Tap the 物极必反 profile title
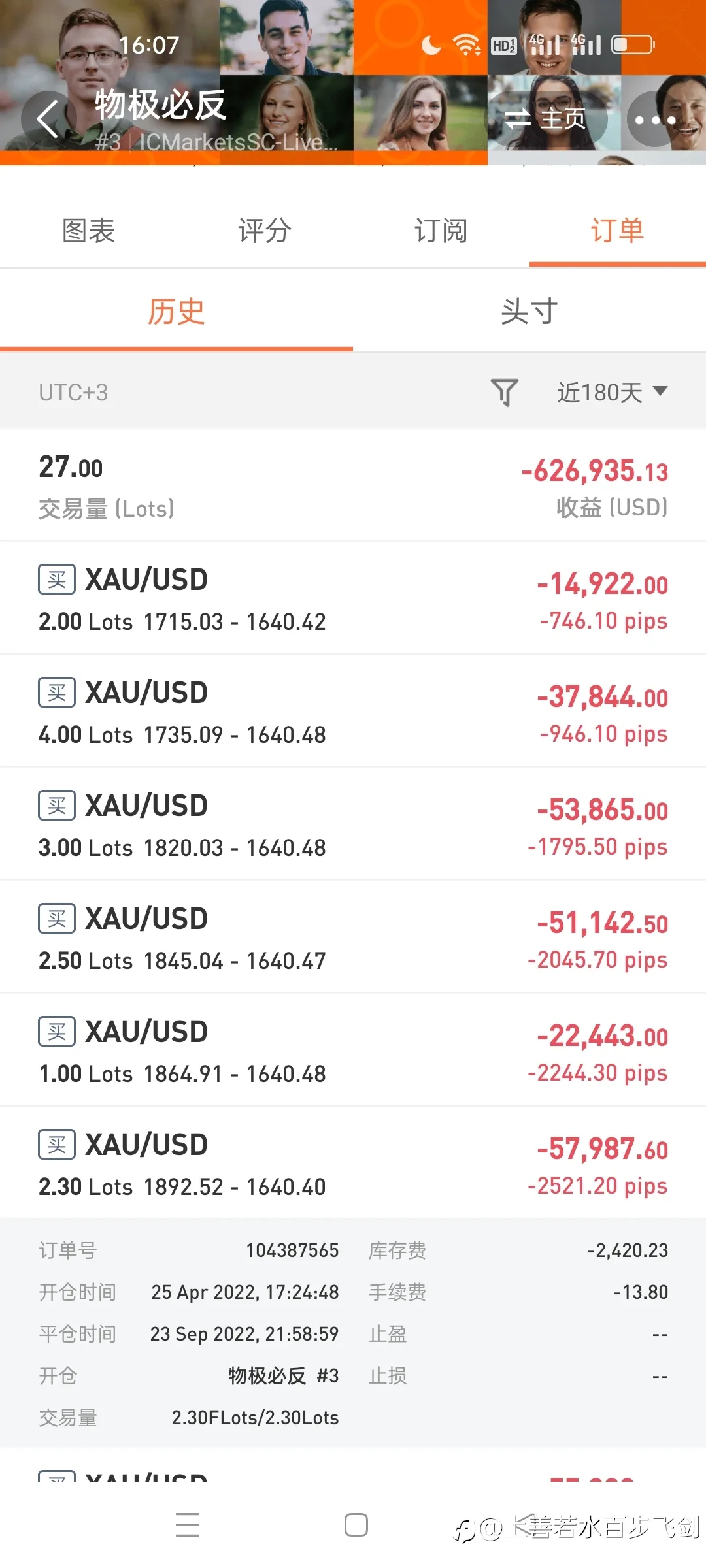This screenshot has width=706, height=1568. pyautogui.click(x=161, y=105)
